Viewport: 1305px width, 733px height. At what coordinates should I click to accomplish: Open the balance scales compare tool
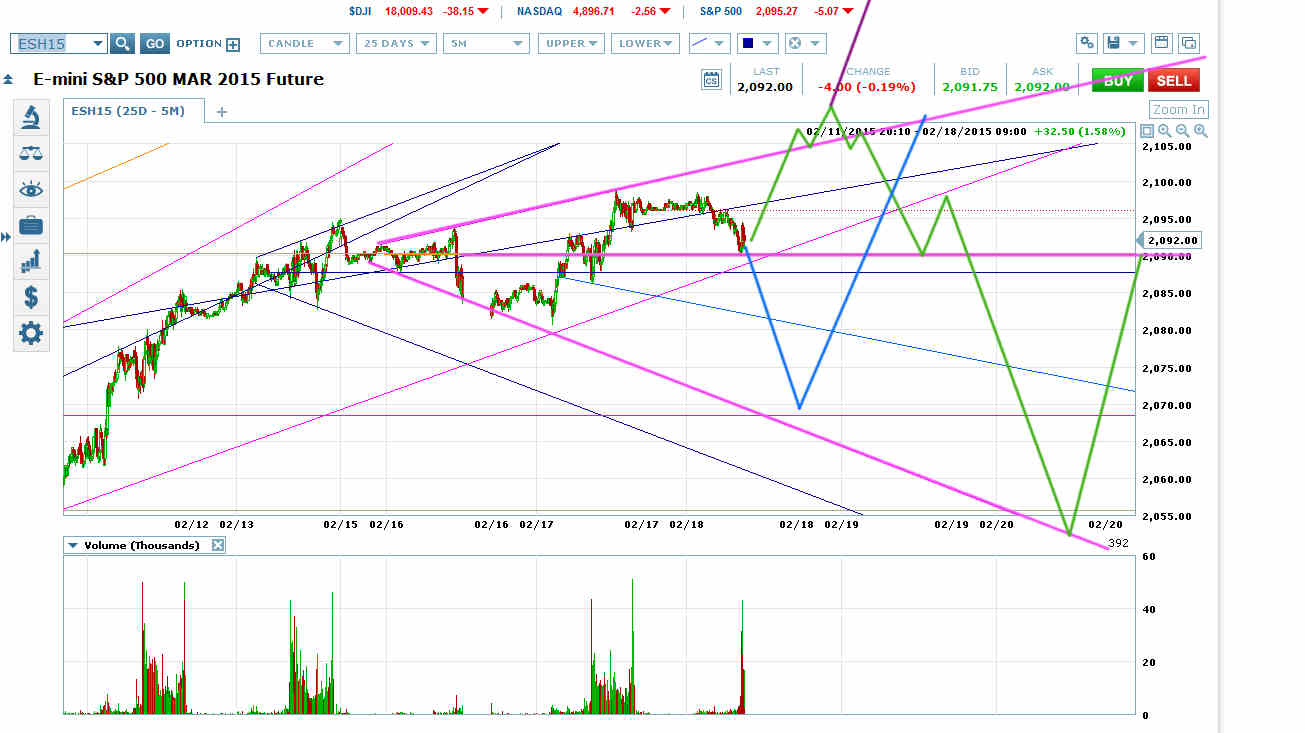click(31, 154)
